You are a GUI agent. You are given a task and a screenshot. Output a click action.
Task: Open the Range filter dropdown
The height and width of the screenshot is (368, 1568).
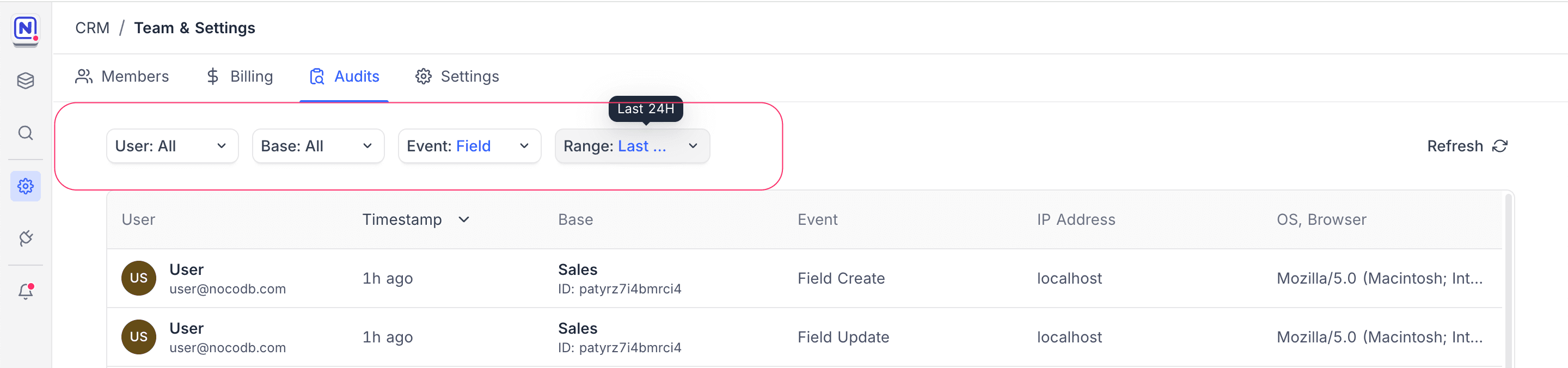pyautogui.click(x=632, y=146)
